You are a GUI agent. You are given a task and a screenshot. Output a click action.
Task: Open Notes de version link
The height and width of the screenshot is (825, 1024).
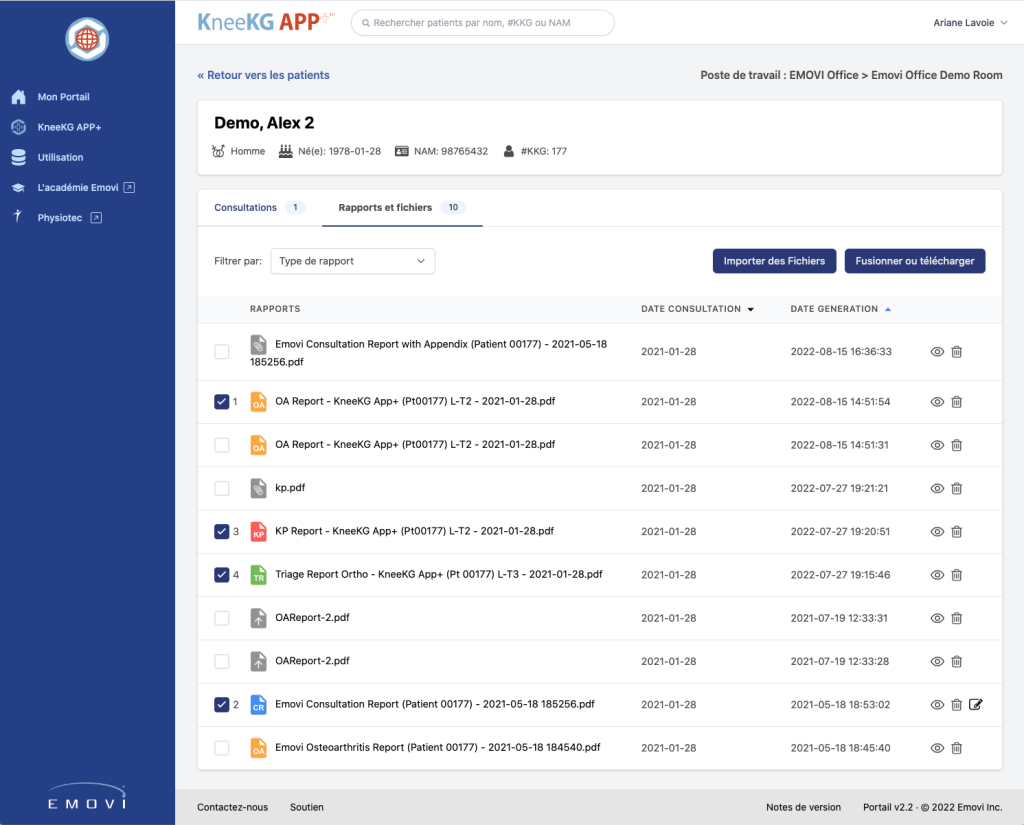point(803,807)
